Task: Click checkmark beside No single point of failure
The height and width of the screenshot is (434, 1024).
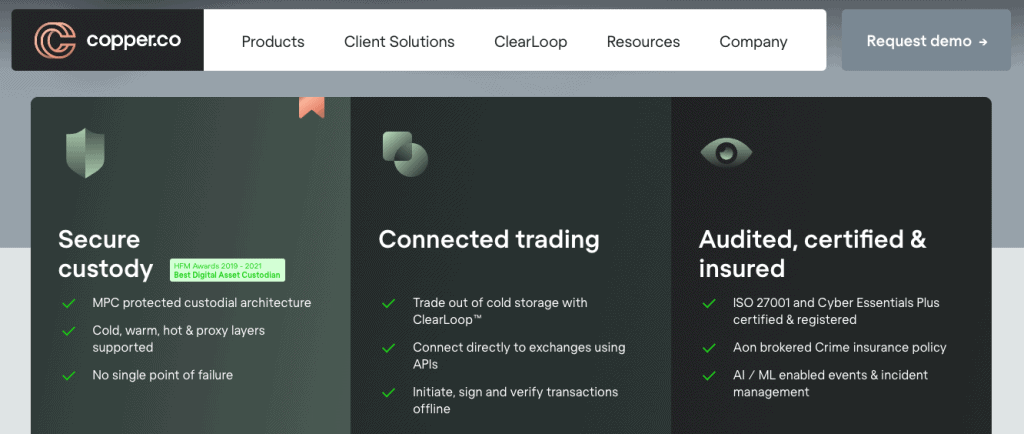Action: click(69, 376)
